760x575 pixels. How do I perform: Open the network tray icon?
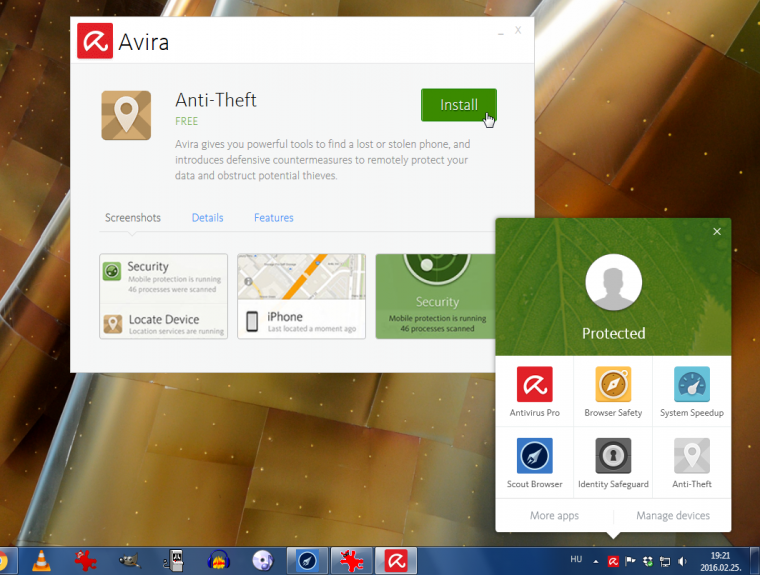coord(665,561)
